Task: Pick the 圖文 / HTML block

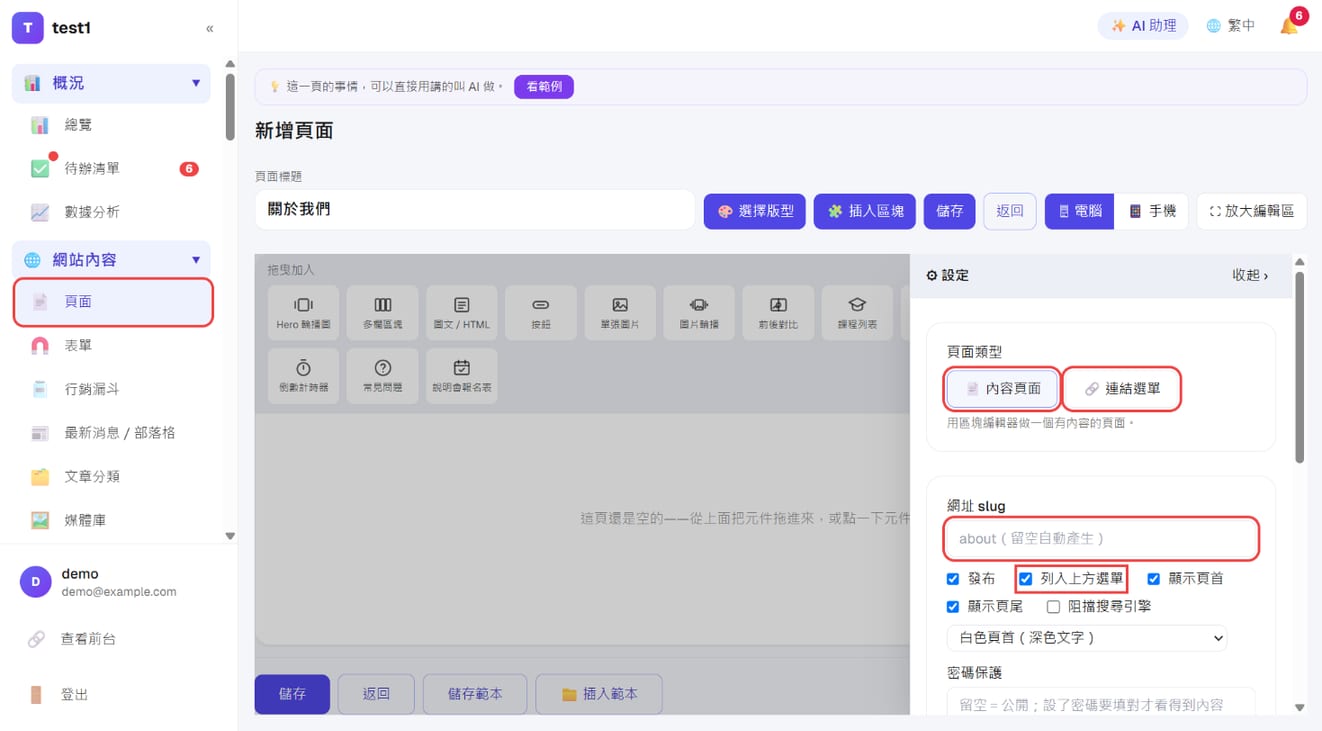Action: 461,313
